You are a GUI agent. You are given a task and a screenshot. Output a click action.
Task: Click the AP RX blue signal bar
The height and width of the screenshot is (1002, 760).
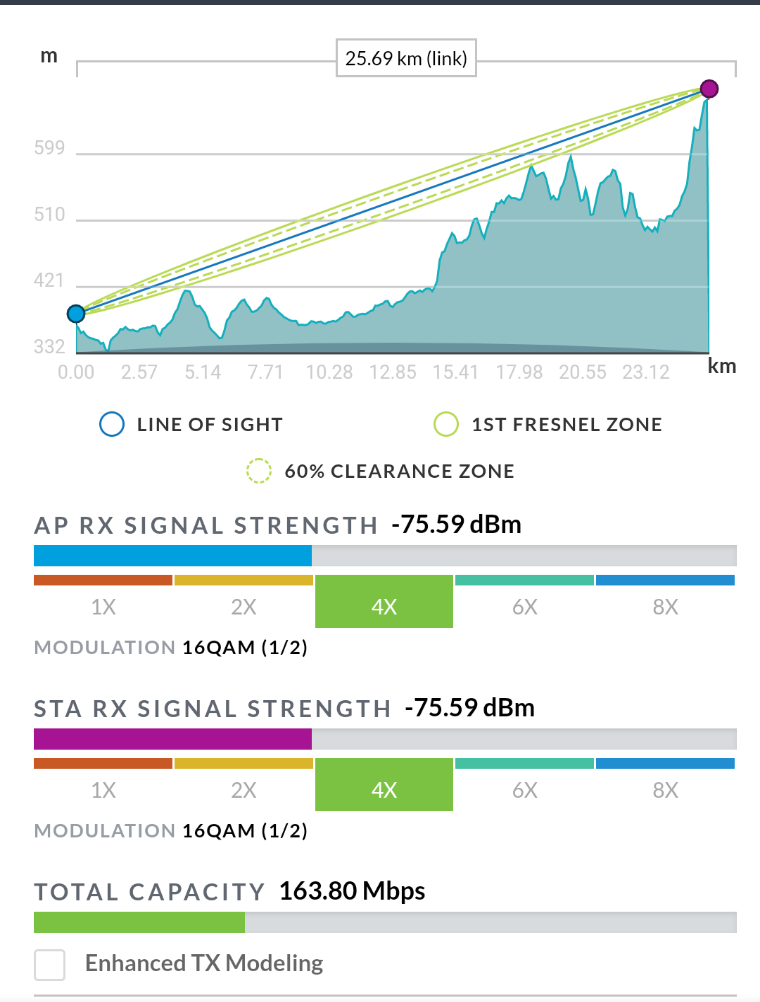(173, 556)
